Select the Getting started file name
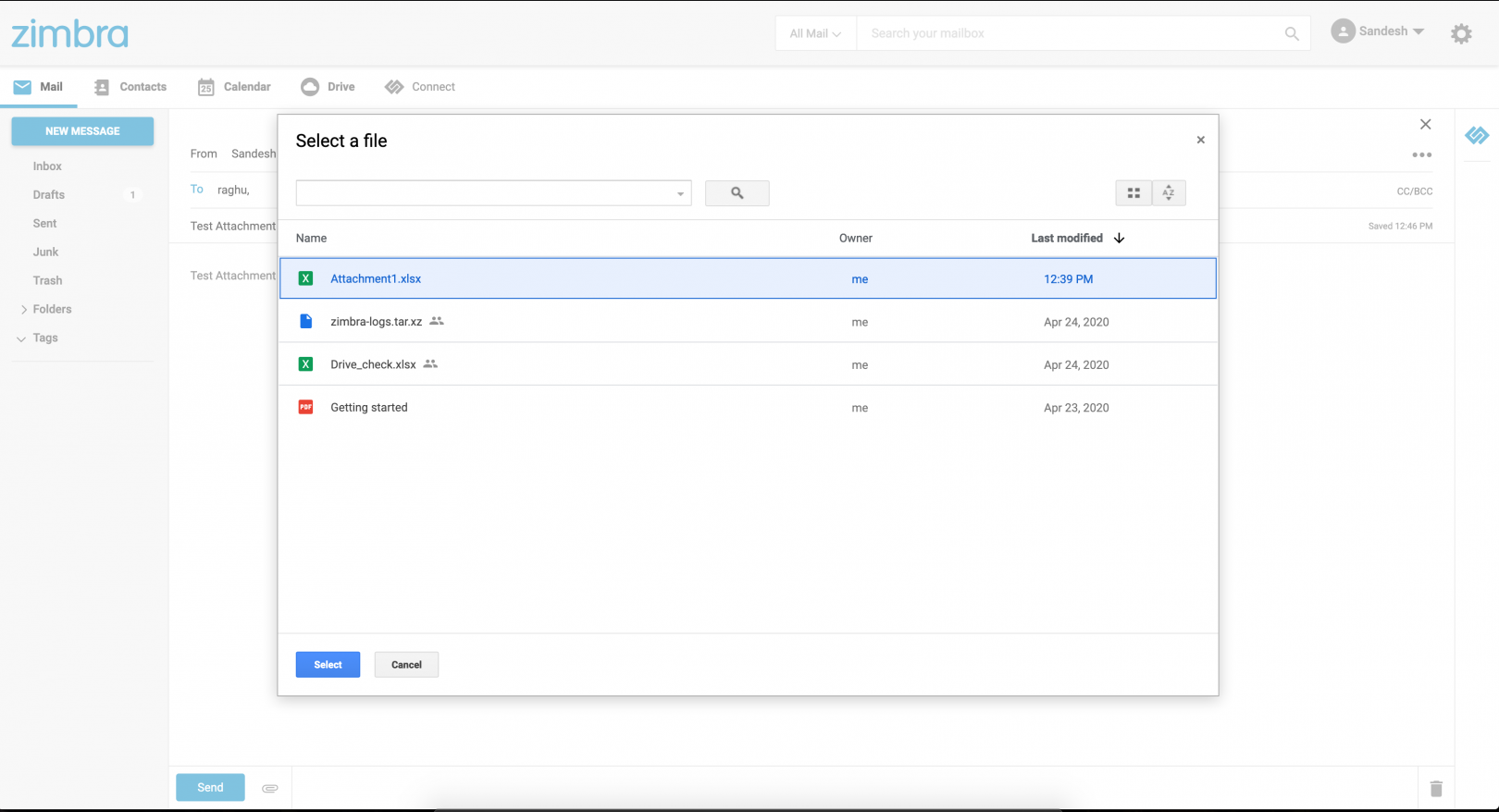The height and width of the screenshot is (812, 1499). coord(369,407)
